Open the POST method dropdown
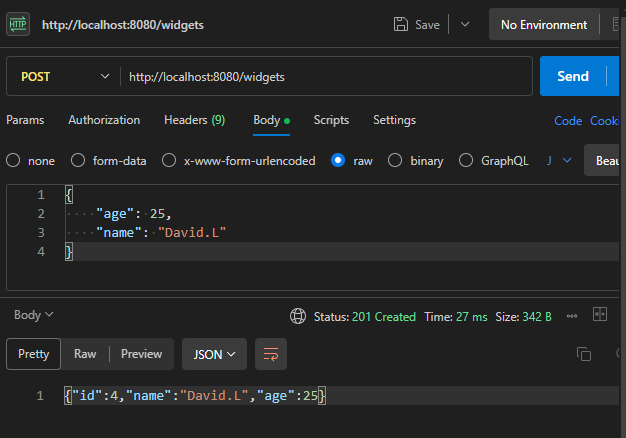626x438 pixels. 64,76
